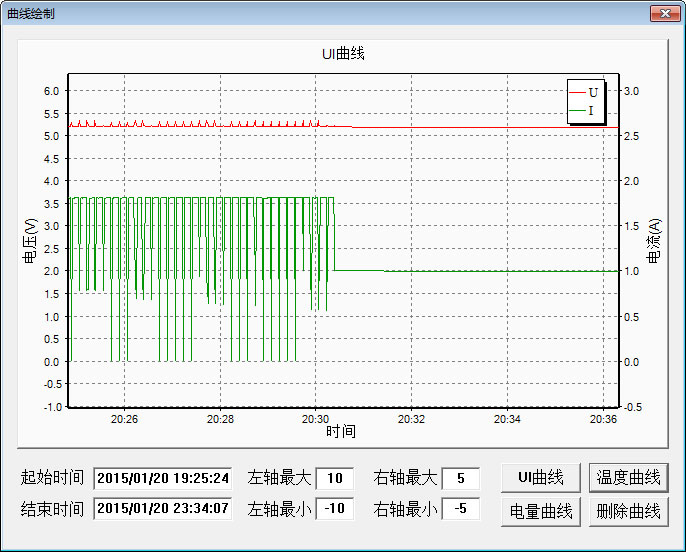Click the 时间 x-axis label

tap(341, 431)
